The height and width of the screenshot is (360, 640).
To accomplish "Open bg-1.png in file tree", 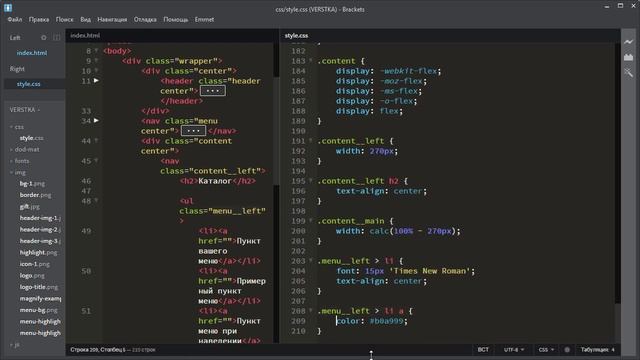I will coord(32,184).
